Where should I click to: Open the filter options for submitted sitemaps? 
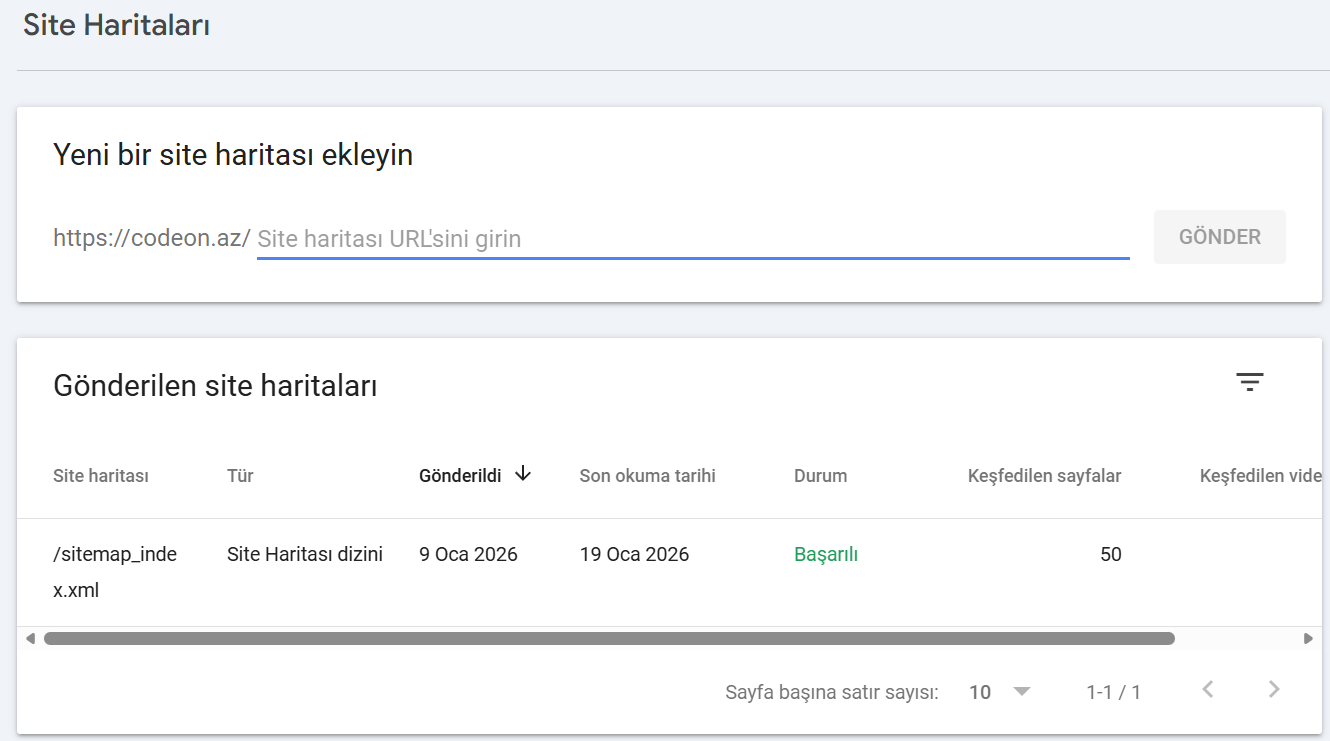[1249, 381]
